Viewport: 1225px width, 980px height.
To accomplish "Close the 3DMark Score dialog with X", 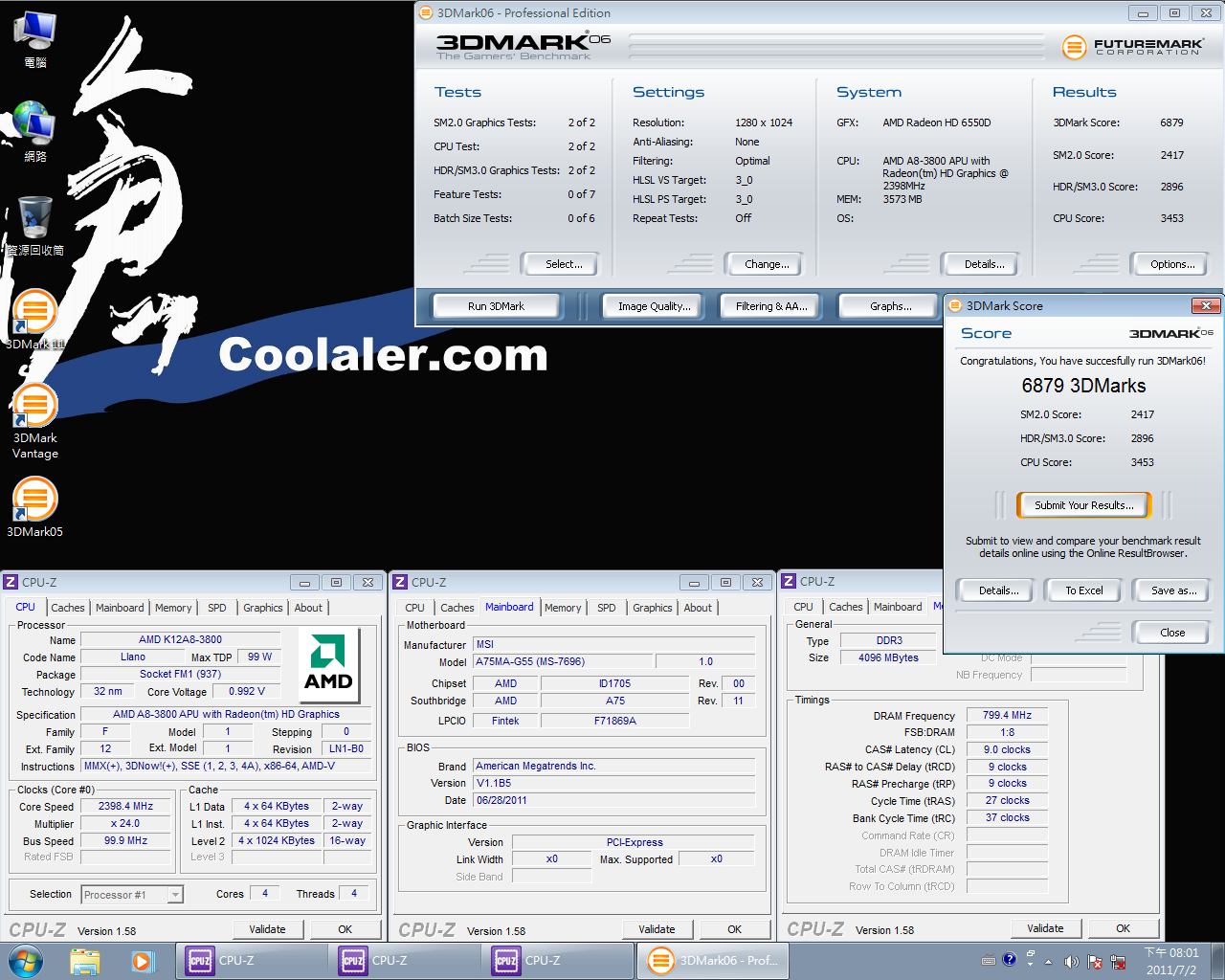I will pos(1206,306).
